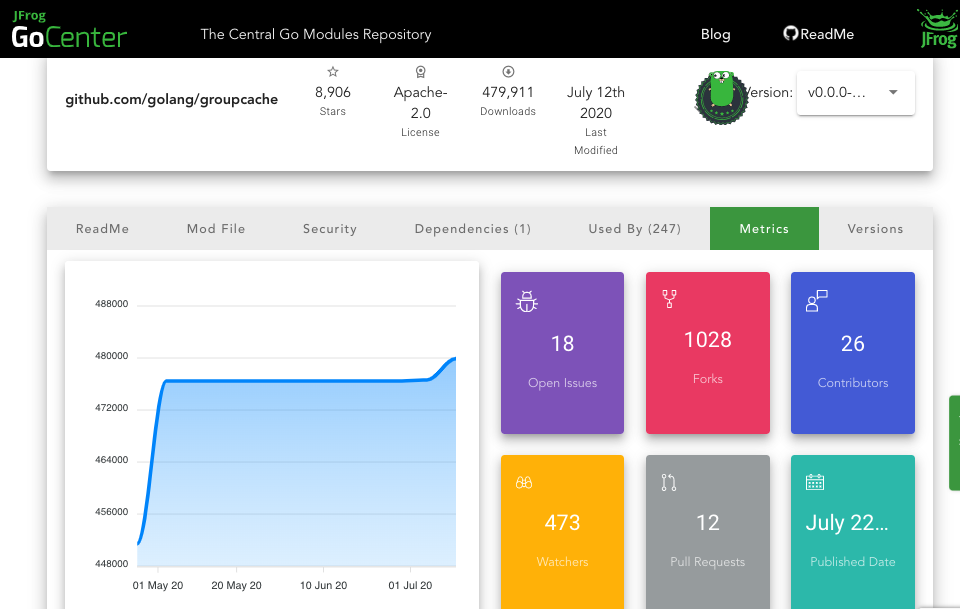The width and height of the screenshot is (960, 609).
Task: Switch to the ReadMe tab
Action: [x=102, y=228]
